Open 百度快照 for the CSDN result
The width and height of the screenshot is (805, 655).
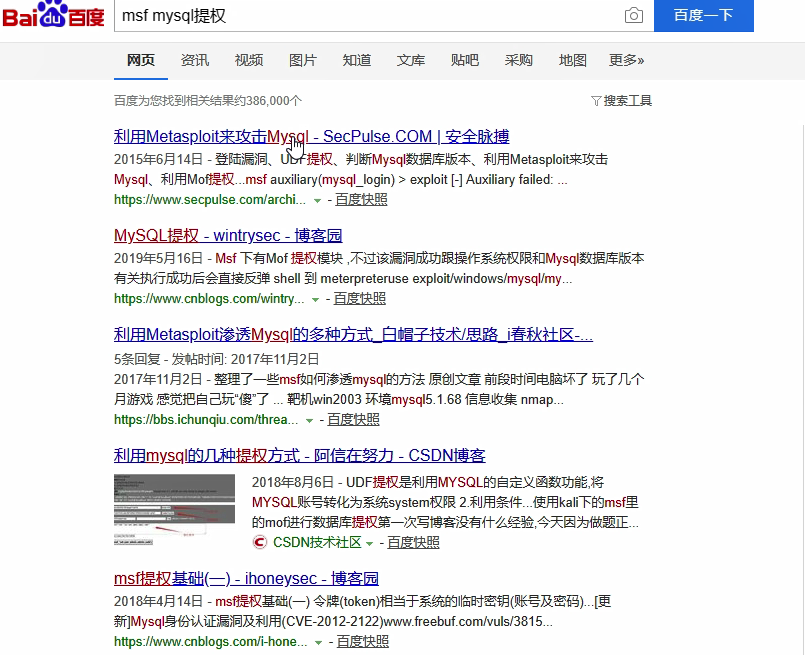click(x=413, y=543)
